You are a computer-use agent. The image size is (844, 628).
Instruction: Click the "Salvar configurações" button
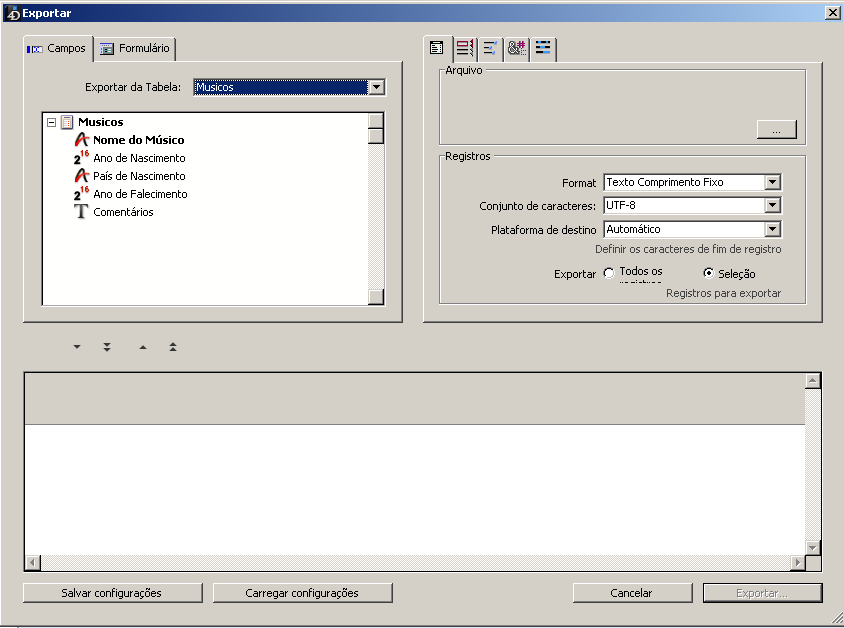pyautogui.click(x=111, y=593)
